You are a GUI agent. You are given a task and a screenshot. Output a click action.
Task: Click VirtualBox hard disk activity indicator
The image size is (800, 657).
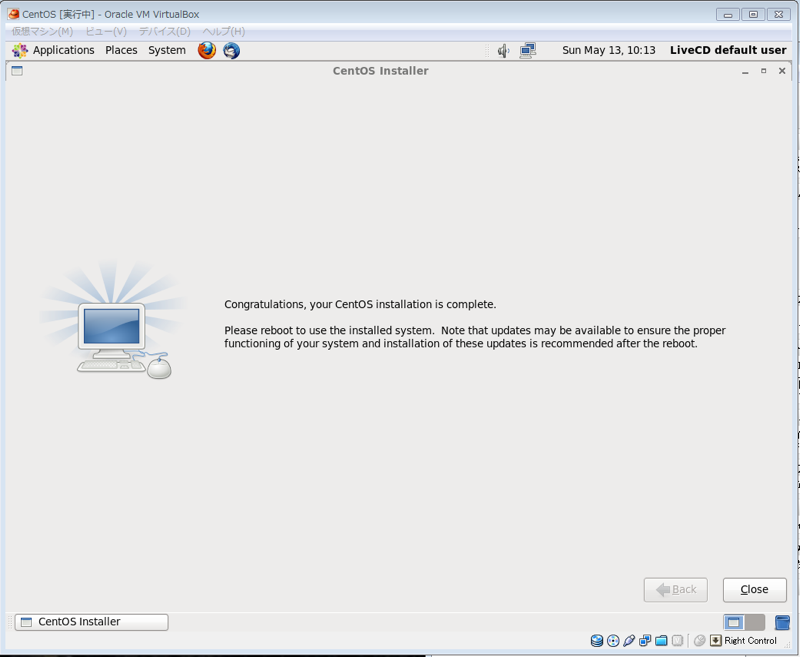tap(596, 640)
